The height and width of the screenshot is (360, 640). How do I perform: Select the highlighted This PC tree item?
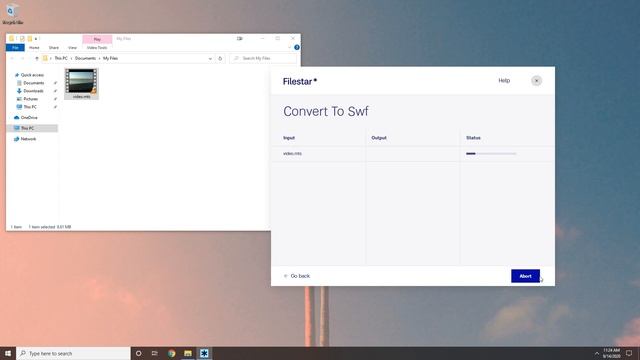click(x=32, y=128)
